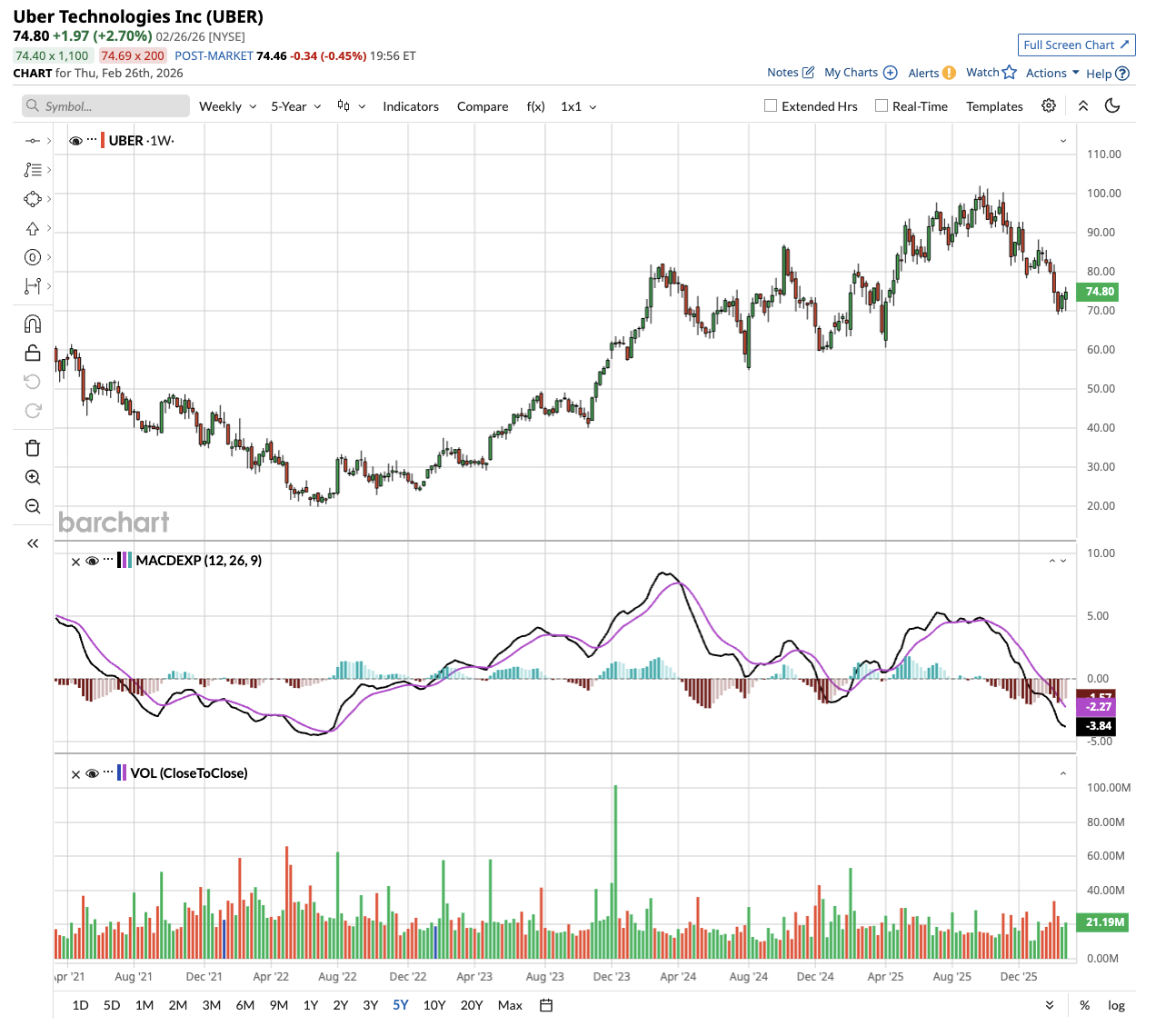Hide the VOL indicator via eye icon
Image resolution: width=1156 pixels, height=1036 pixels.
coord(92,774)
